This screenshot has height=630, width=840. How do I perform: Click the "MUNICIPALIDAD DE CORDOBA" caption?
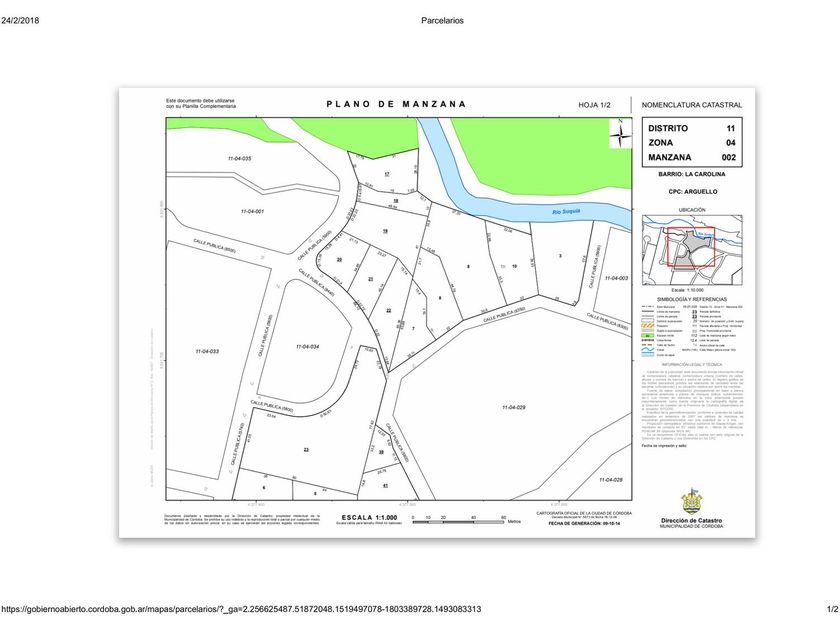pos(691,526)
